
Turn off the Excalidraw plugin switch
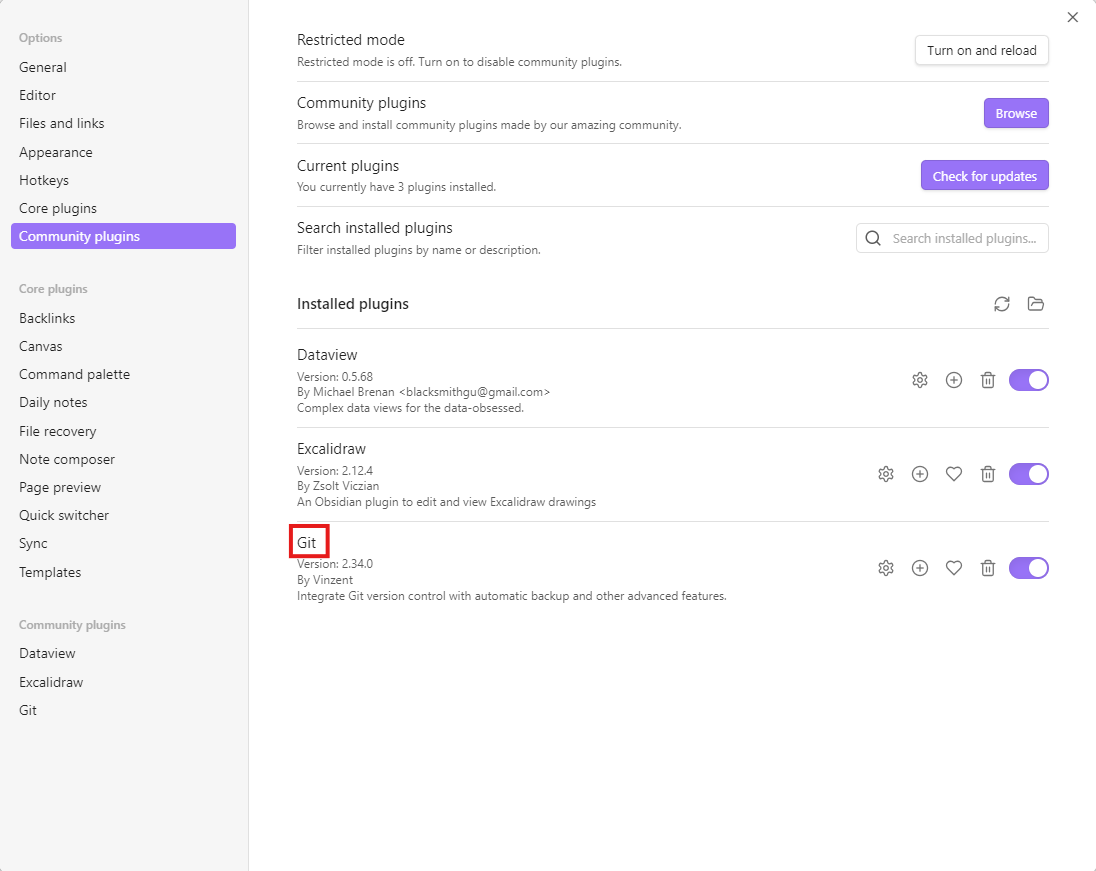pos(1028,474)
